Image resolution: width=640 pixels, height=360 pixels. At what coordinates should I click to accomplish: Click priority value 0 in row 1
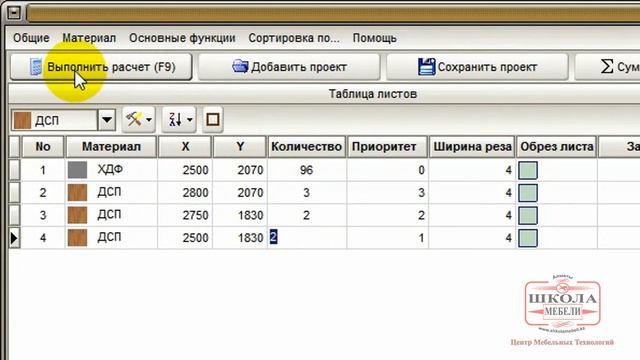[x=387, y=170]
